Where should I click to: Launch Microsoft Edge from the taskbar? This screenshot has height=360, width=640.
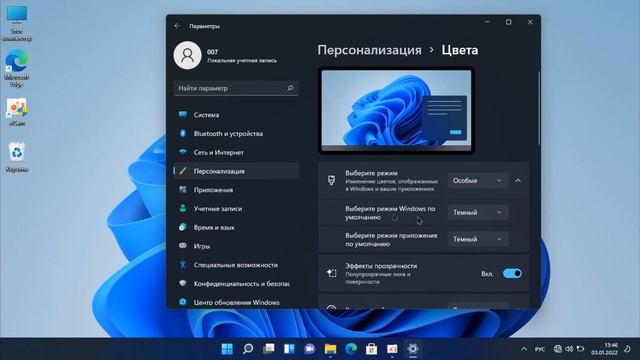pos(351,349)
